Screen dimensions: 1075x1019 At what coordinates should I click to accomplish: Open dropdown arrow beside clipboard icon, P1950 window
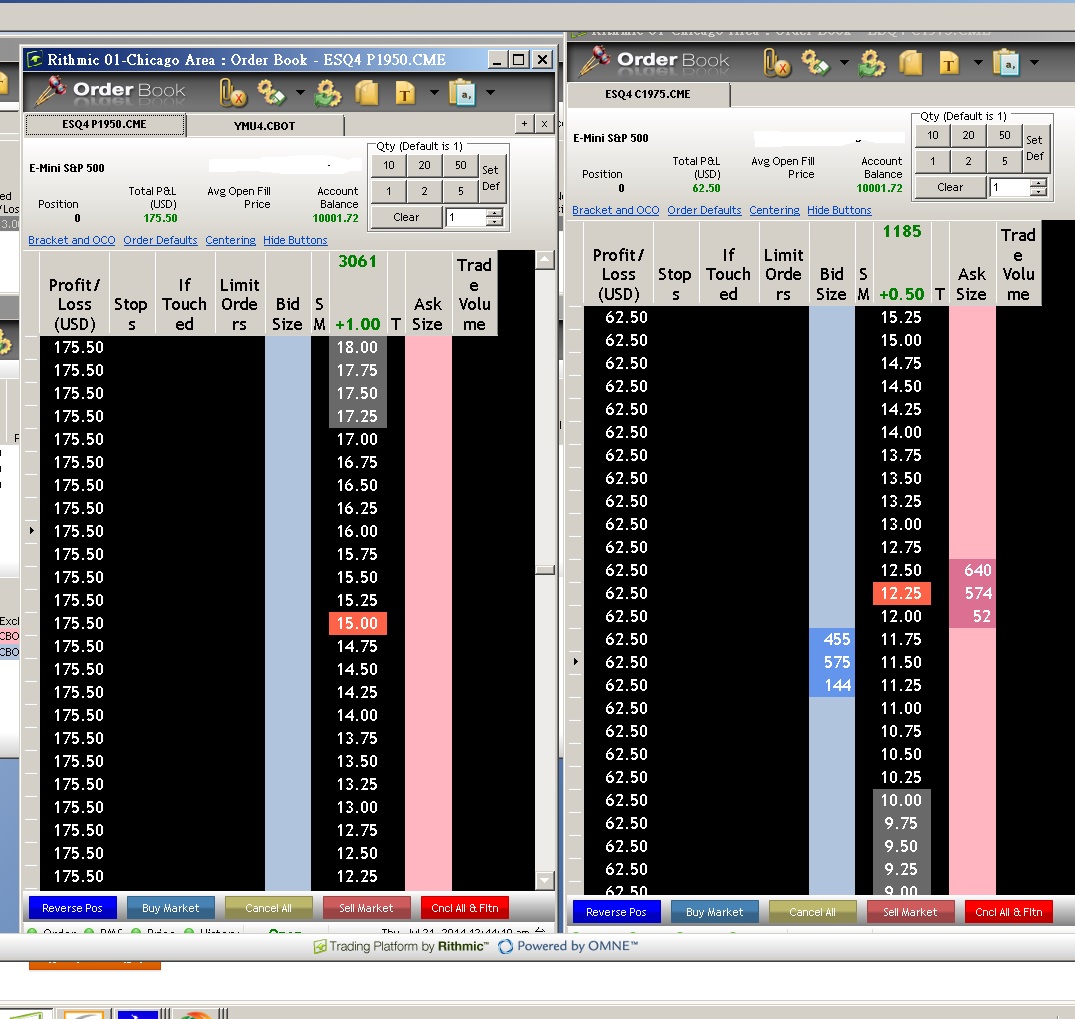(490, 92)
